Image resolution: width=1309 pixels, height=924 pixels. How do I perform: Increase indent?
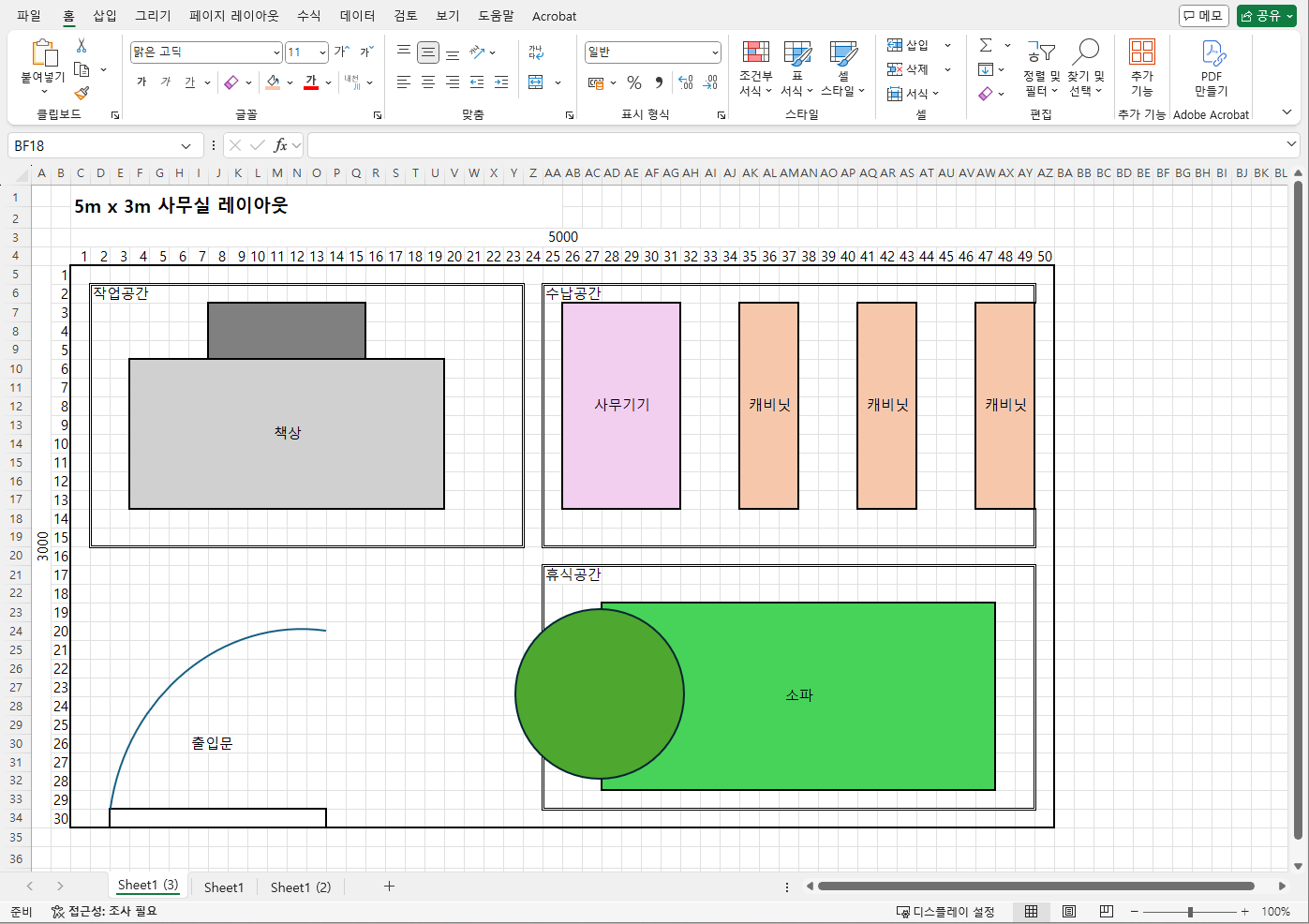coord(501,82)
